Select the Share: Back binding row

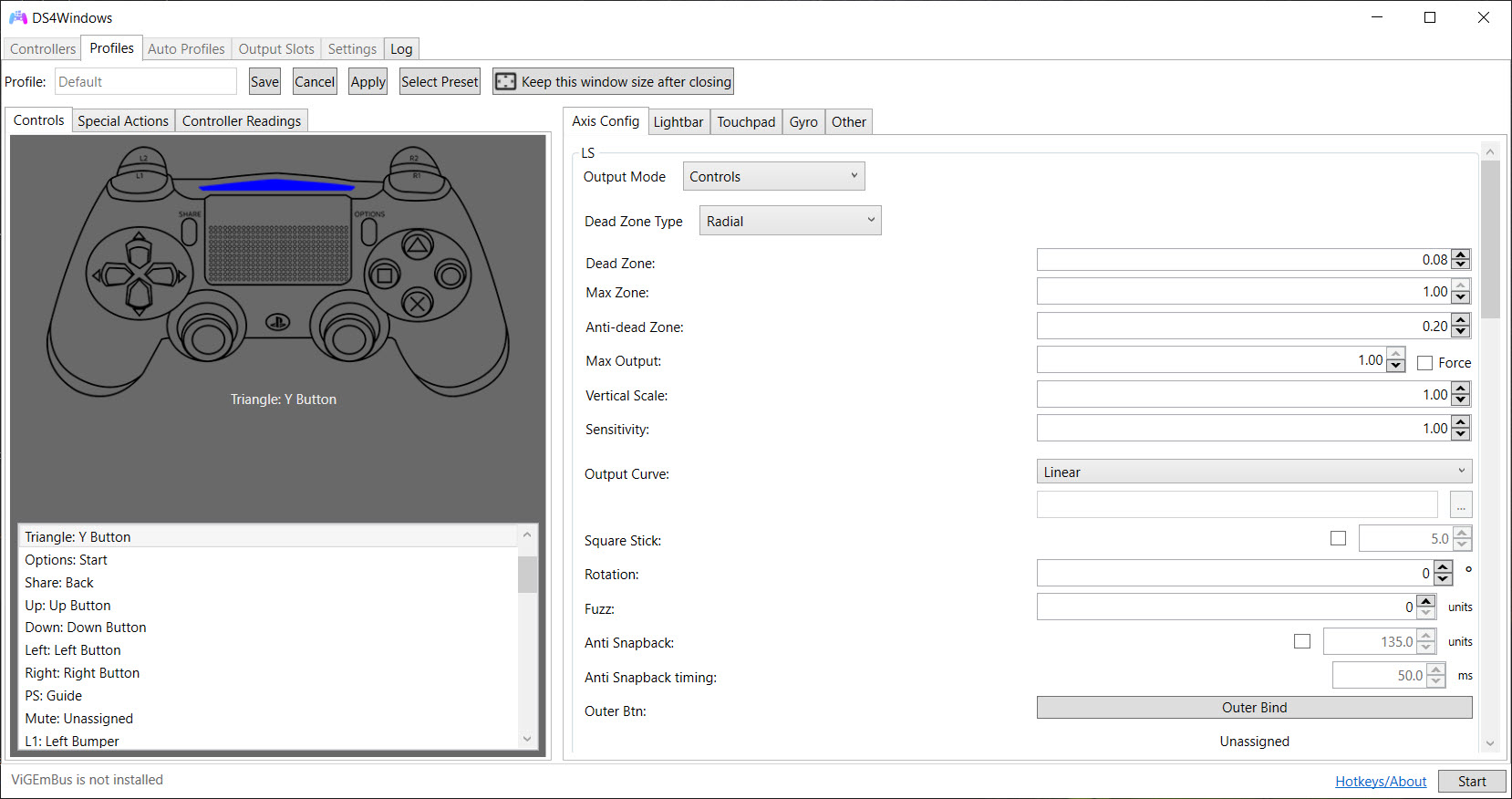268,583
